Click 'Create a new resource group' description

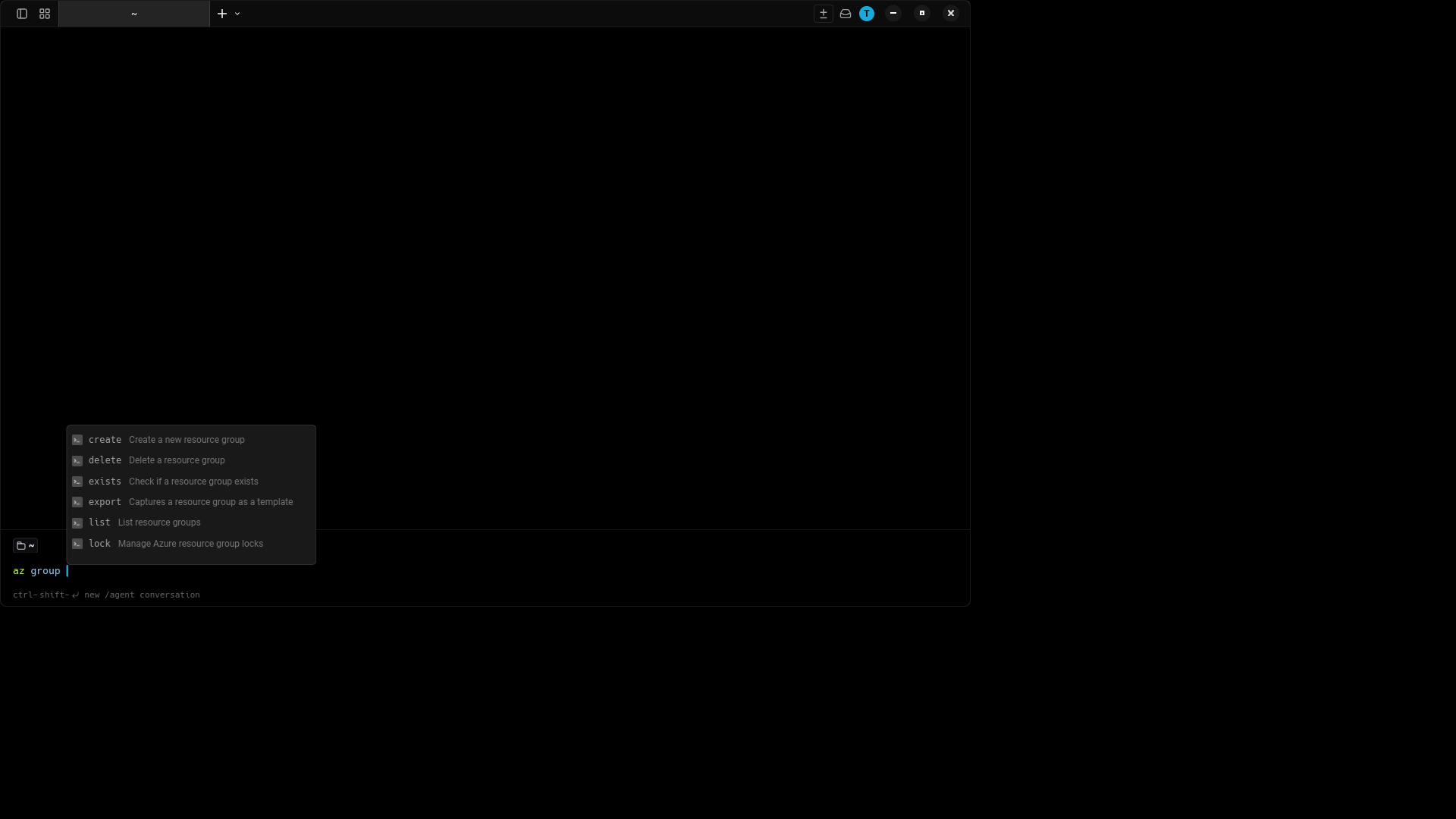[x=187, y=440]
